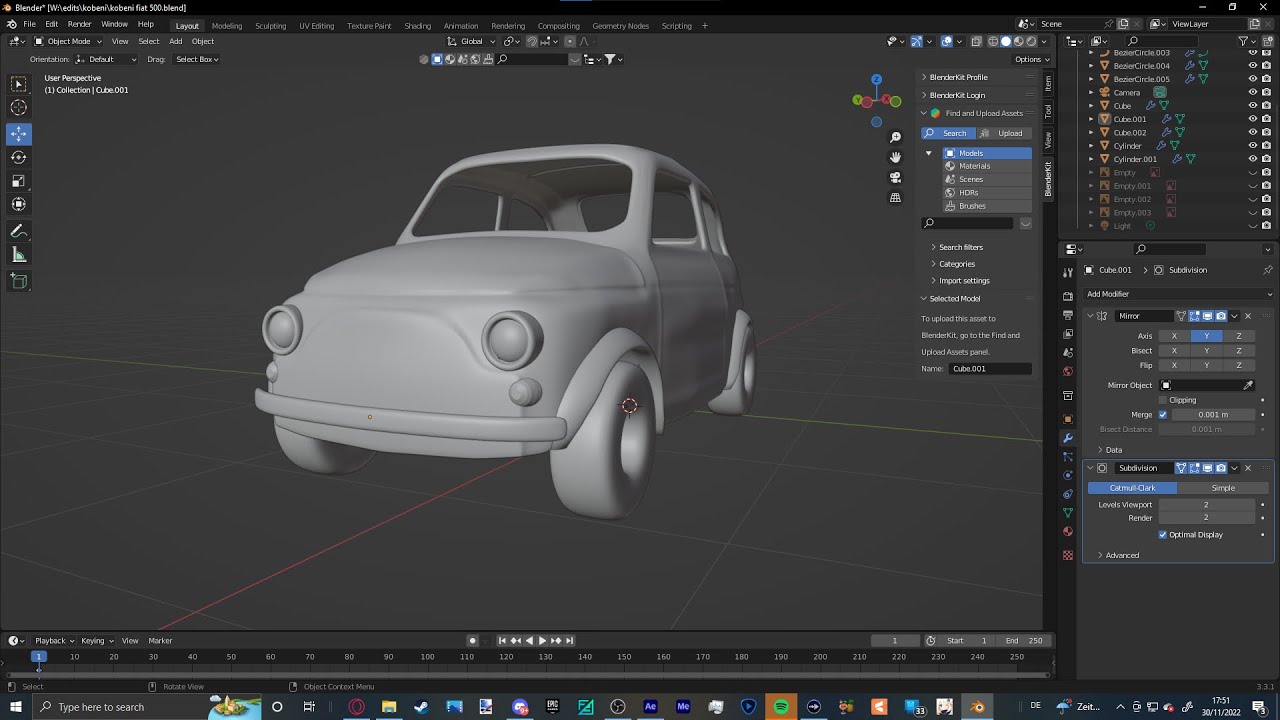1280x720 pixels.
Task: Click the viewport pan hand icon
Action: coord(895,157)
